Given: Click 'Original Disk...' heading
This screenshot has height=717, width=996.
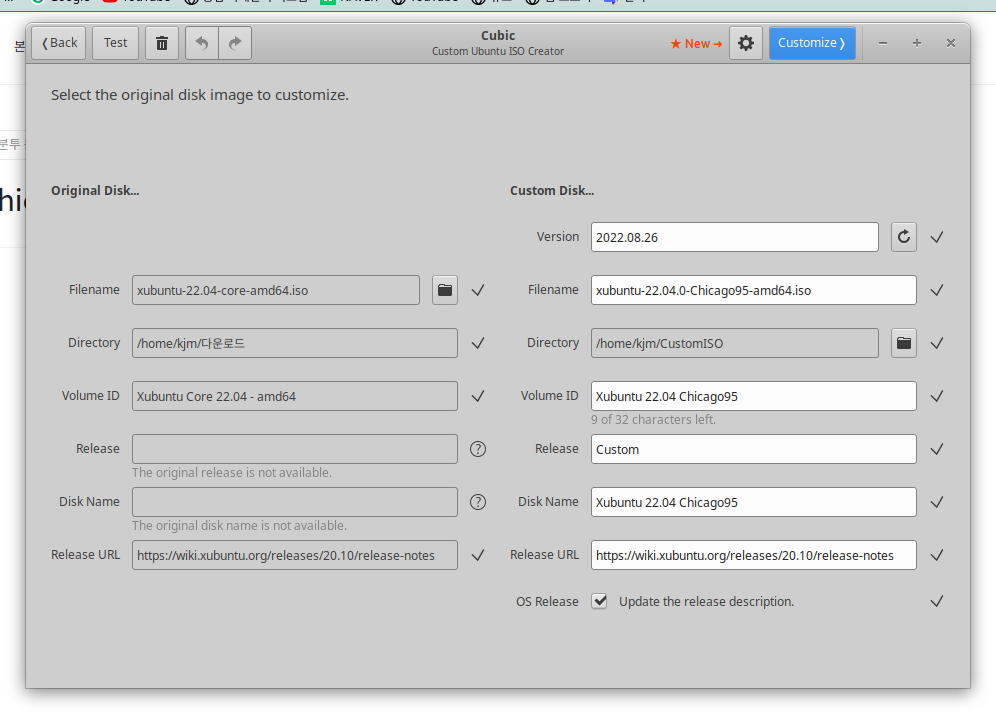Looking at the screenshot, I should [x=95, y=191].
